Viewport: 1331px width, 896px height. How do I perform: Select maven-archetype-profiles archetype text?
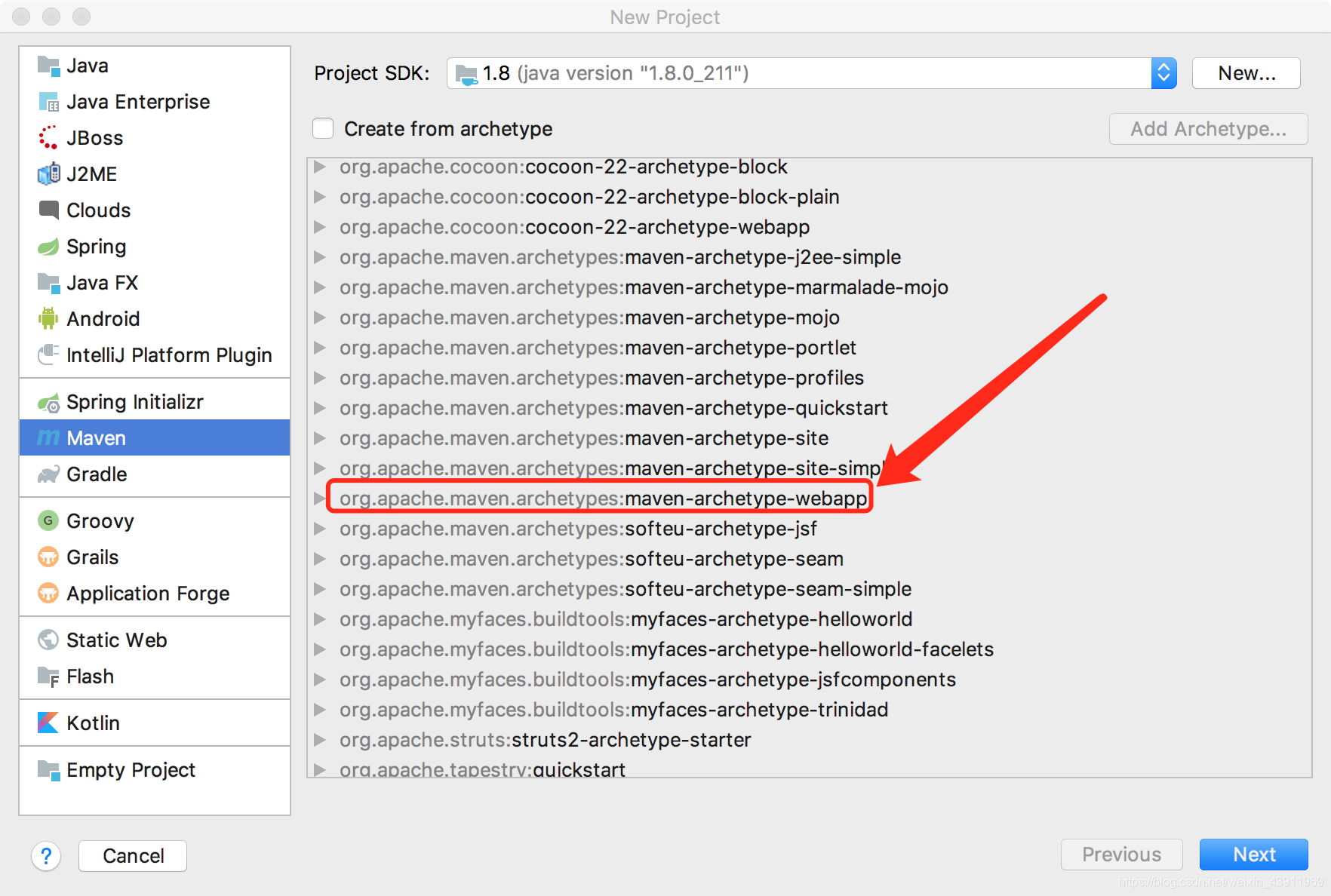click(x=601, y=378)
